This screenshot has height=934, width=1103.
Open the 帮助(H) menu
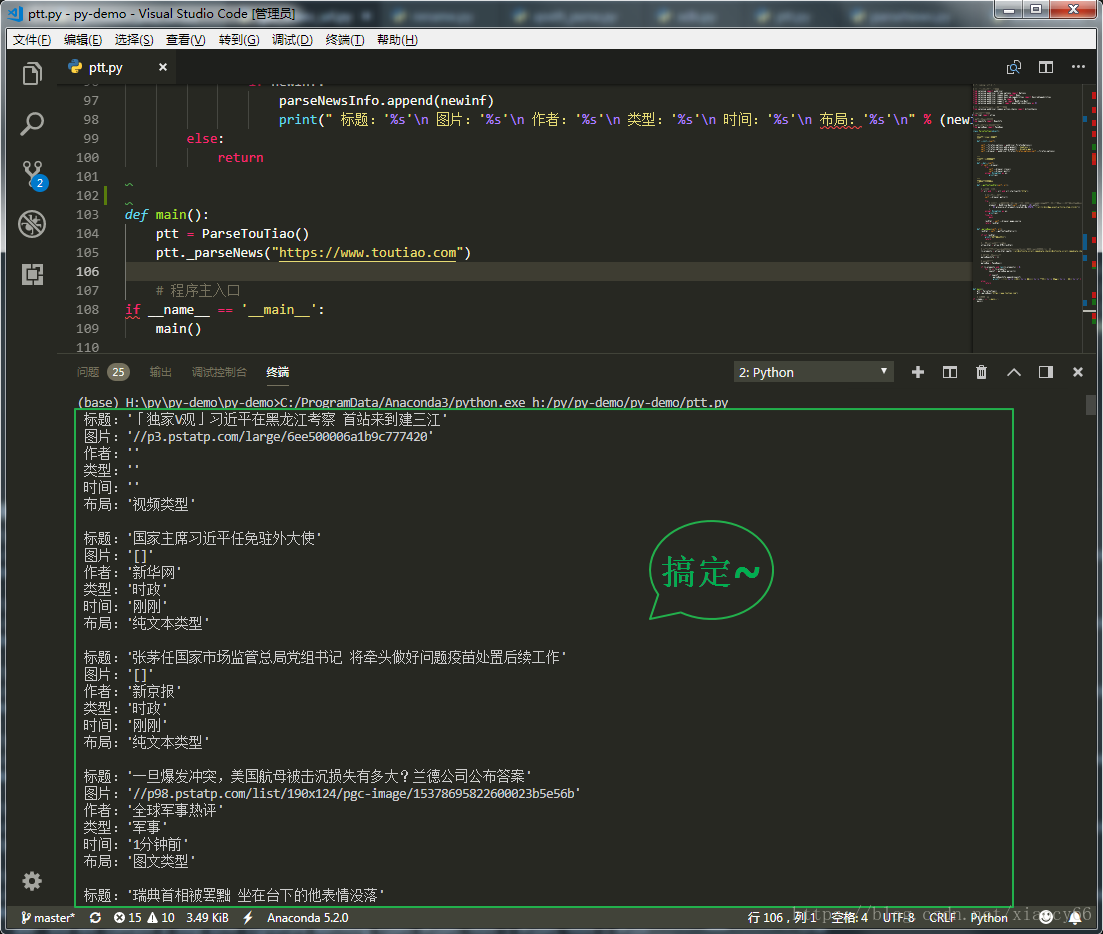click(397, 39)
